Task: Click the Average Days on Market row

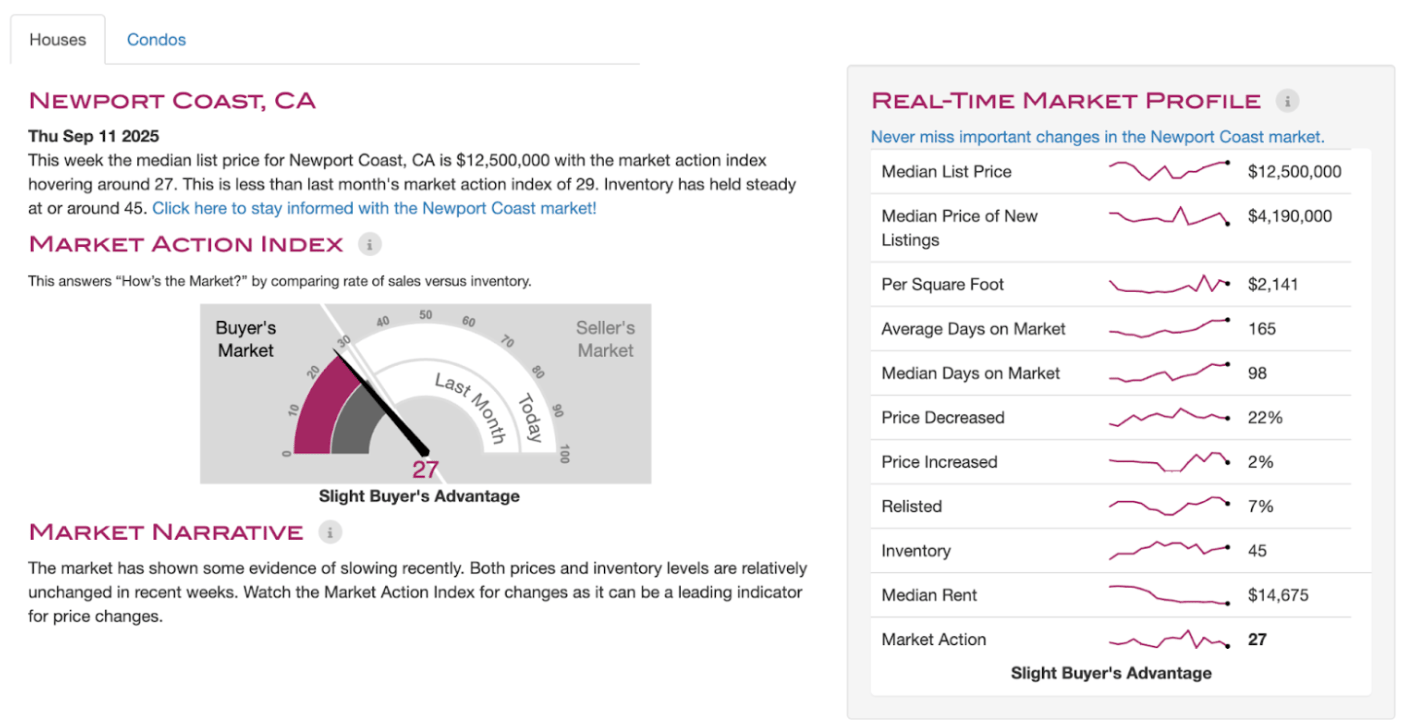Action: coord(973,329)
